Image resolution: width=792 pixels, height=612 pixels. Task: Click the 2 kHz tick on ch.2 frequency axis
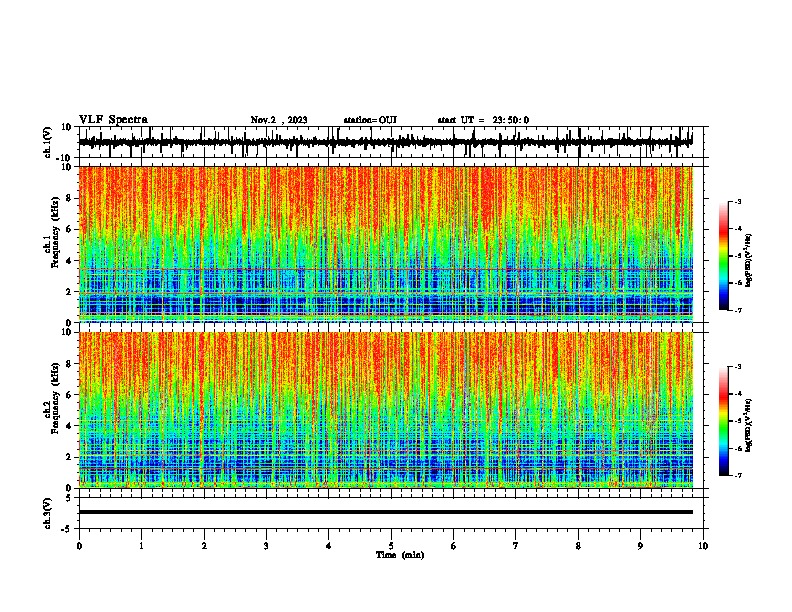(69, 457)
